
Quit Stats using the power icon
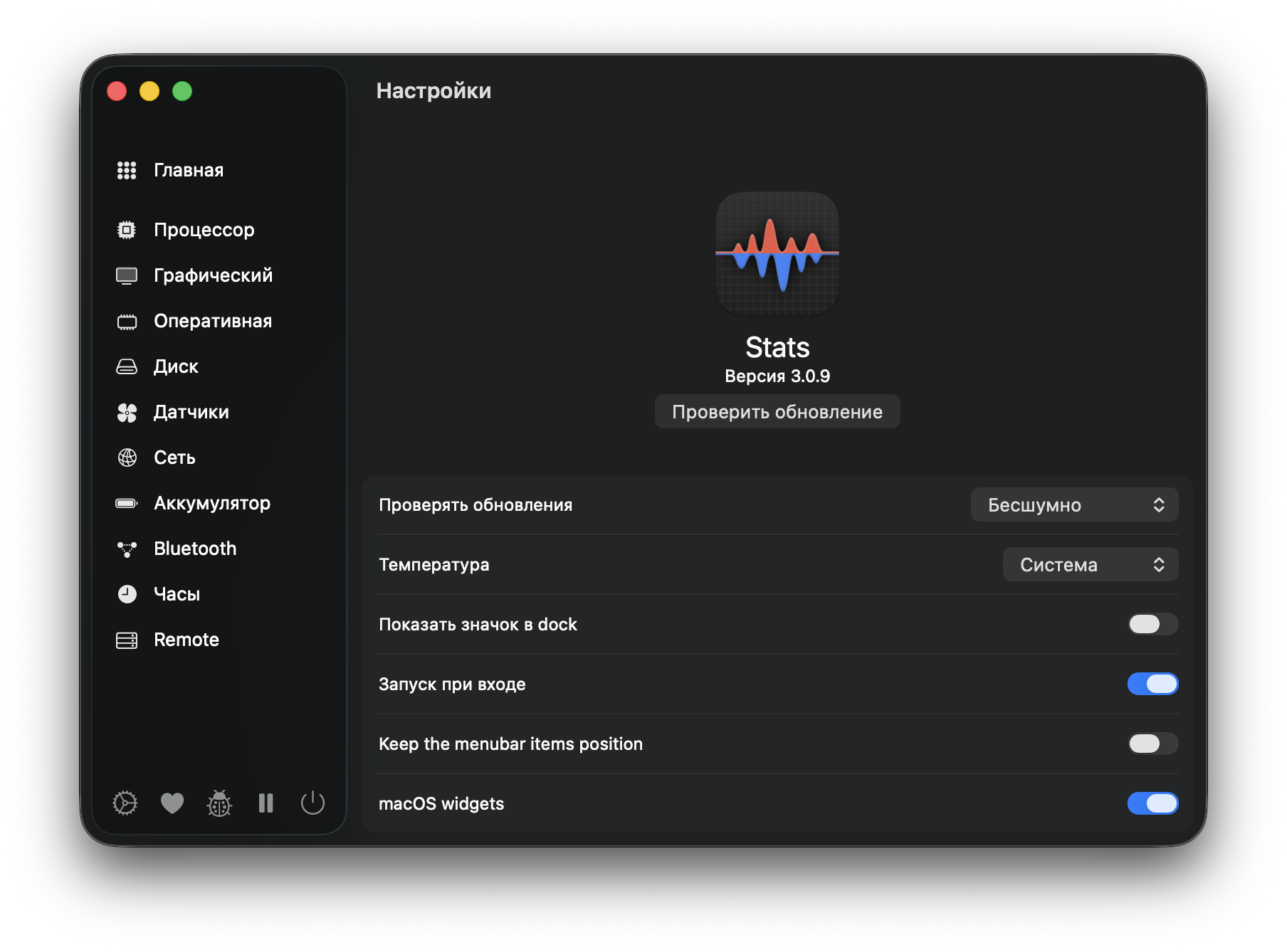point(312,803)
